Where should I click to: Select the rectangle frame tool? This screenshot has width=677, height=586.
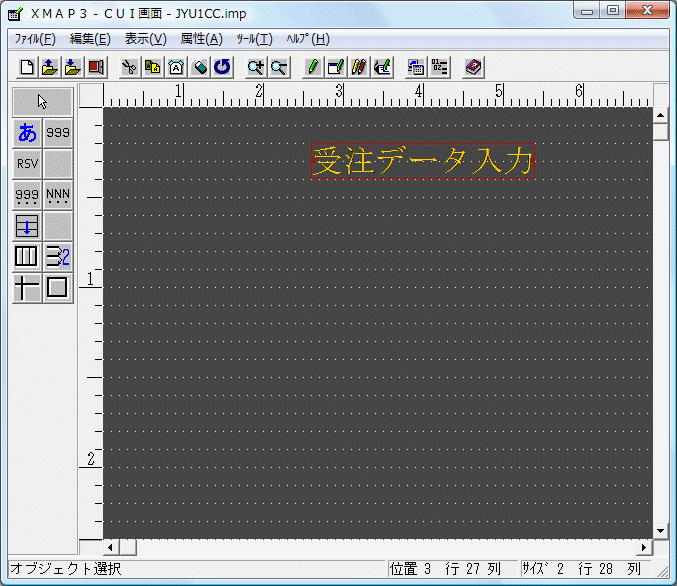coord(58,288)
